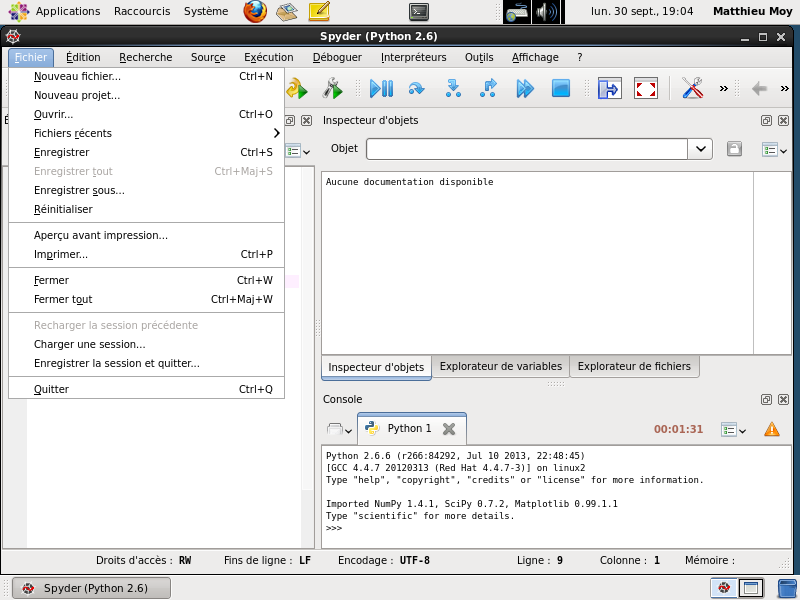Image resolution: width=800 pixels, height=600 pixels.
Task: Click the step into debug icon
Action: pos(453,89)
